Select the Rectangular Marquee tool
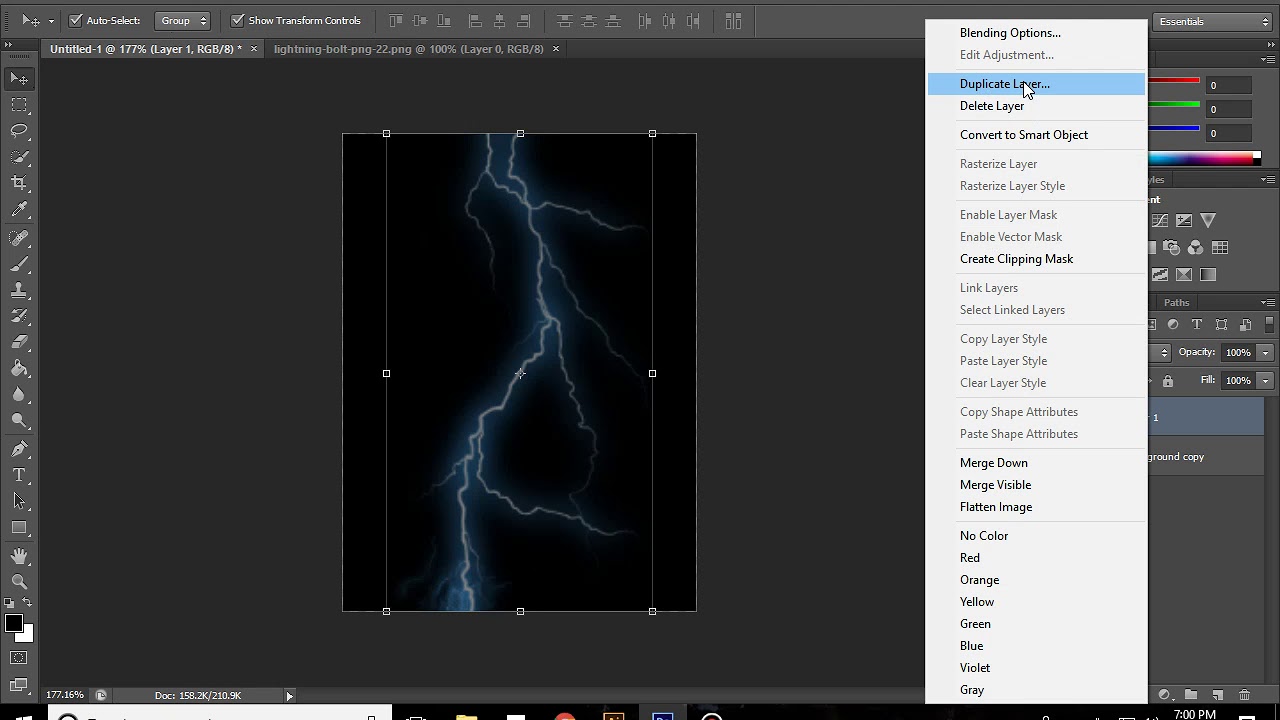 coord(19,104)
